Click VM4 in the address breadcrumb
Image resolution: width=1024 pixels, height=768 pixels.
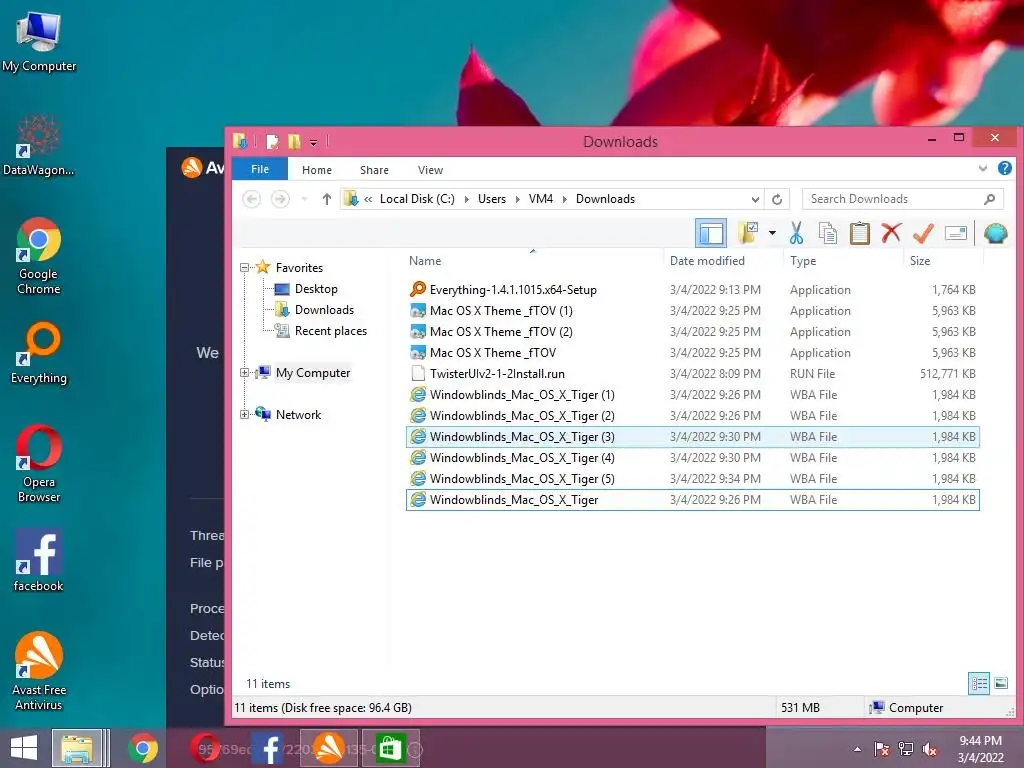click(x=541, y=199)
